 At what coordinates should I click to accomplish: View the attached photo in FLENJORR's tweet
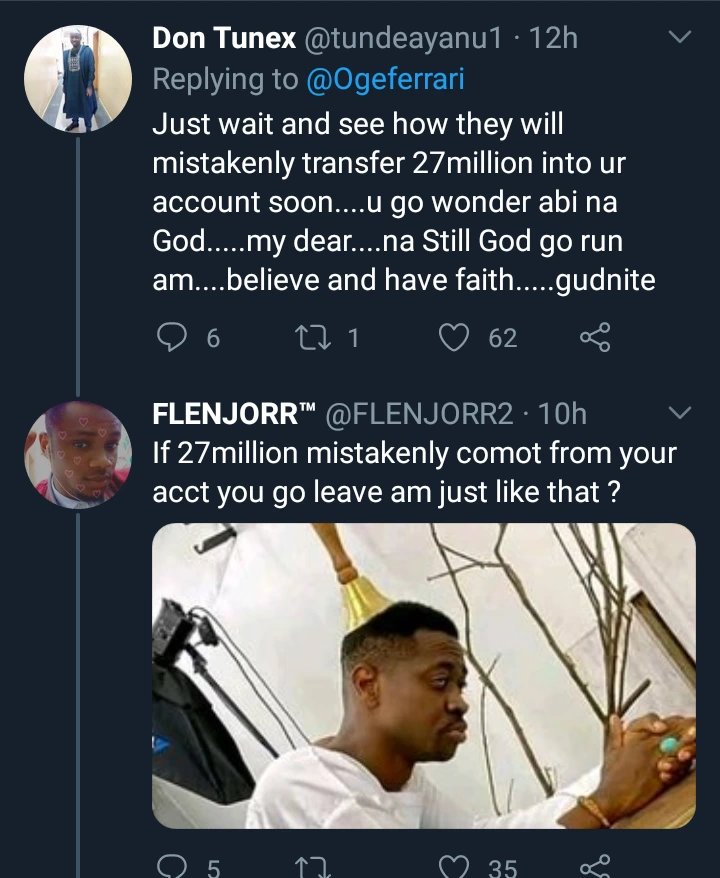click(x=424, y=675)
